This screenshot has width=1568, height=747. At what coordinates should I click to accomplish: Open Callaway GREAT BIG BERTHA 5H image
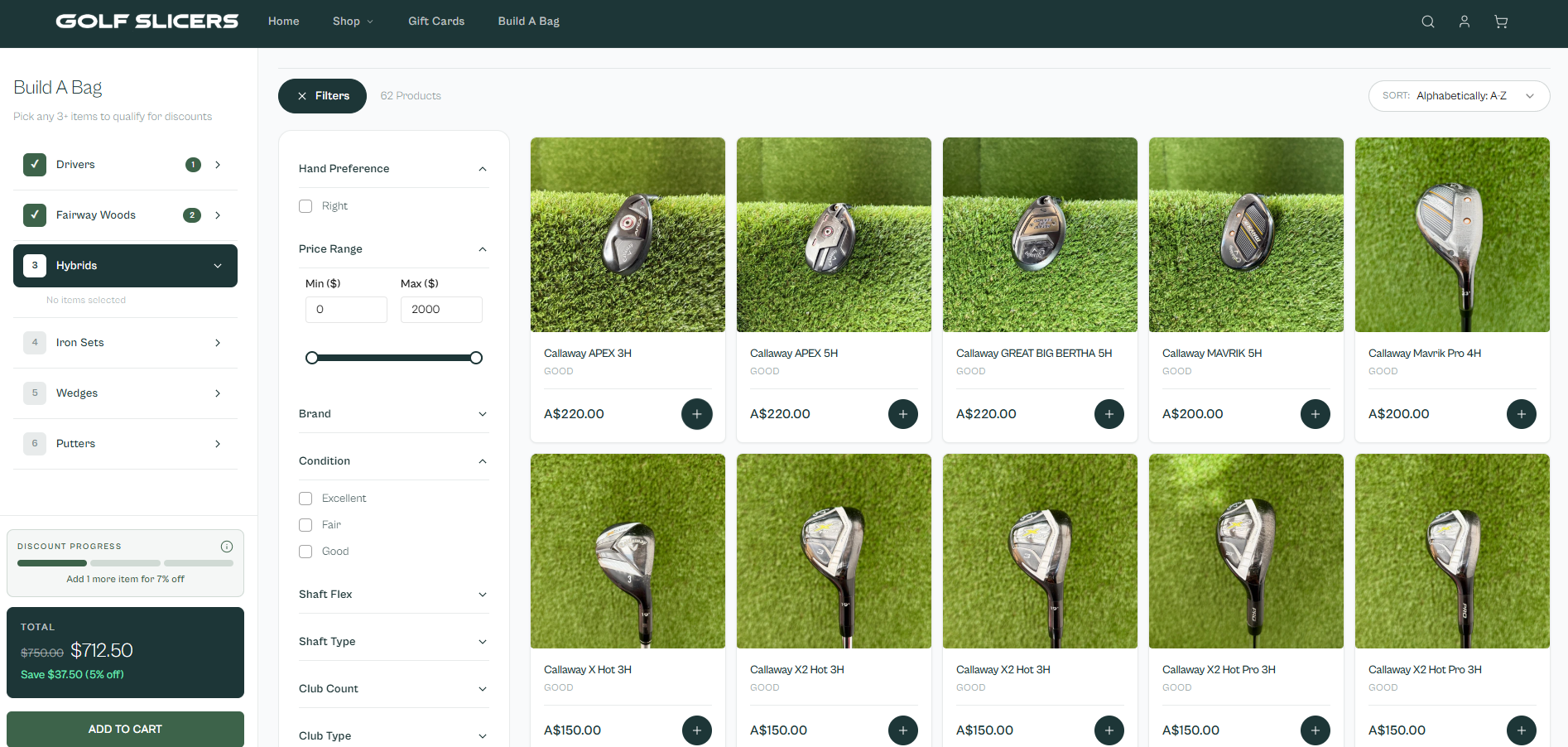pos(1040,235)
